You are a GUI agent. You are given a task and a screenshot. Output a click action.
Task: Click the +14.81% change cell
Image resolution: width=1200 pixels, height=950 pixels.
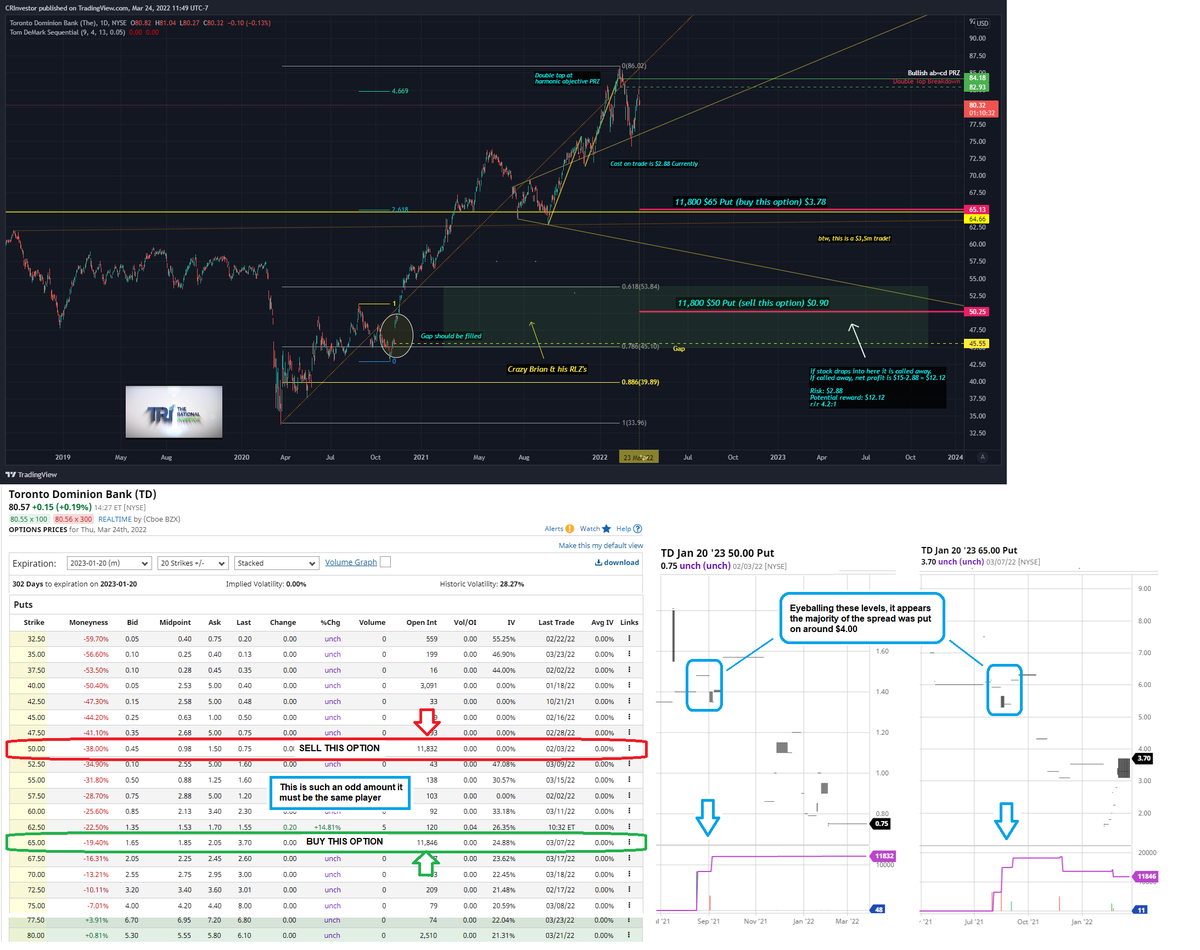pos(329,826)
